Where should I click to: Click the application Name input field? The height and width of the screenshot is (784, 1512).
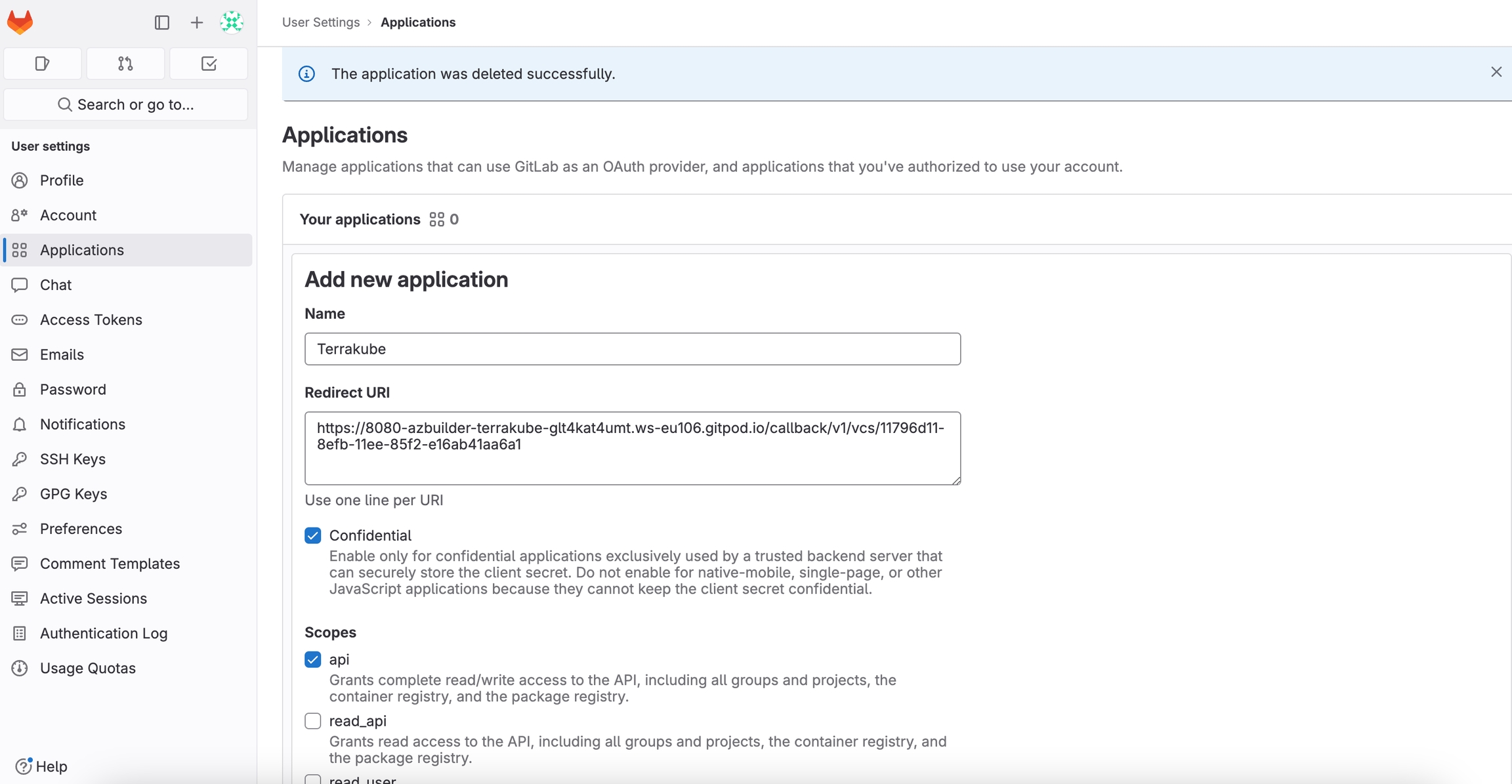pyautogui.click(x=632, y=349)
